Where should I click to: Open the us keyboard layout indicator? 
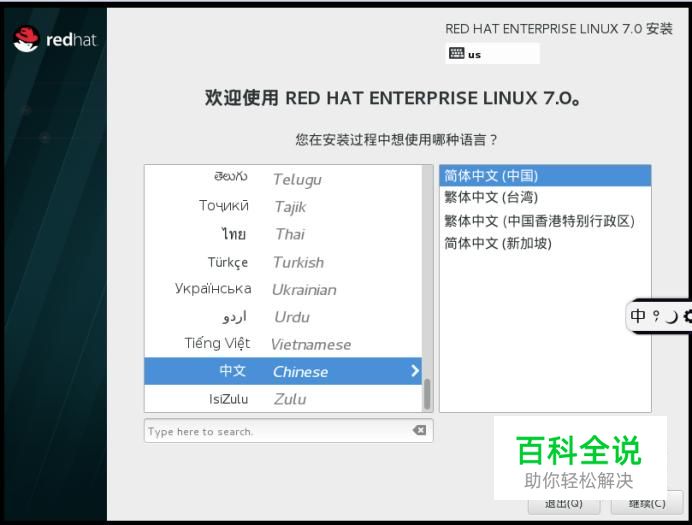tap(493, 54)
